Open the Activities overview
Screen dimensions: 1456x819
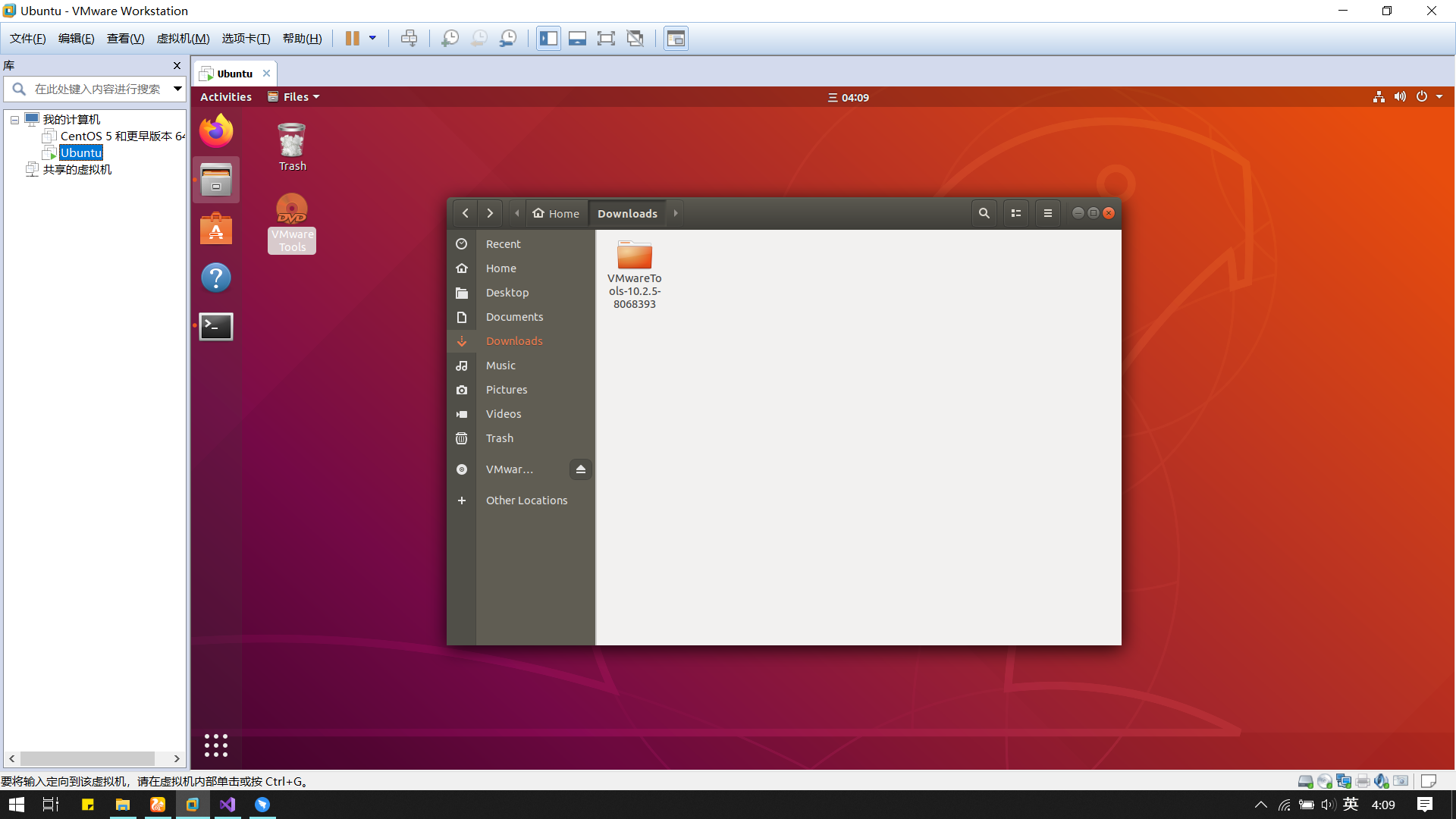point(226,97)
